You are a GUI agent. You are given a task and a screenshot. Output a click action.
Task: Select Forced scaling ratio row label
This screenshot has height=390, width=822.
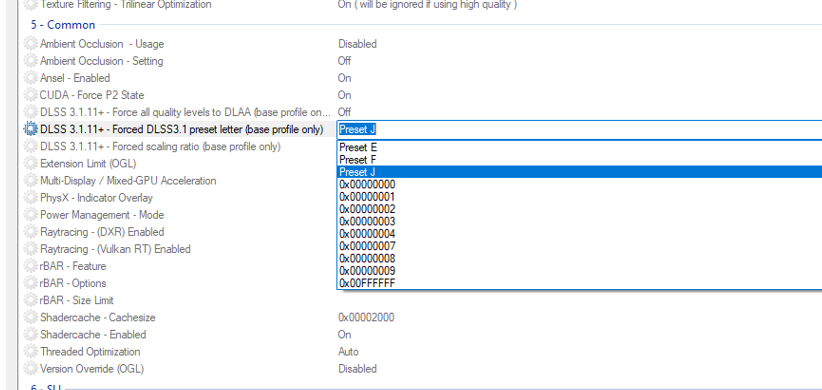pyautogui.click(x=160, y=146)
